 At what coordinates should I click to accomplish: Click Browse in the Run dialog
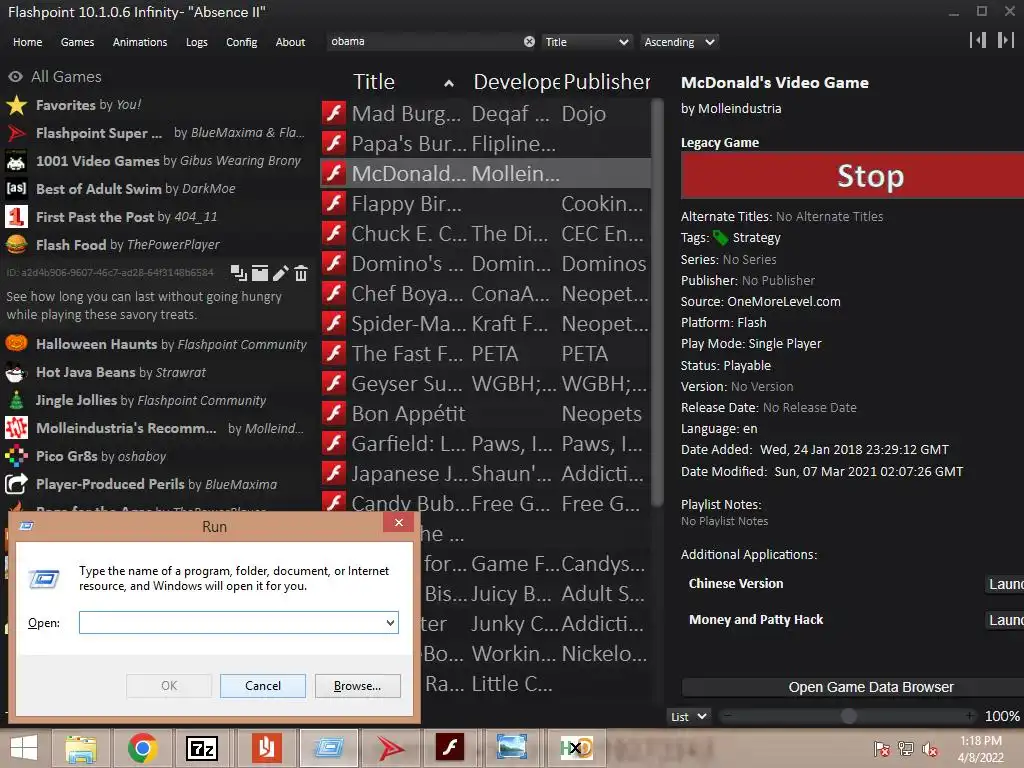357,686
